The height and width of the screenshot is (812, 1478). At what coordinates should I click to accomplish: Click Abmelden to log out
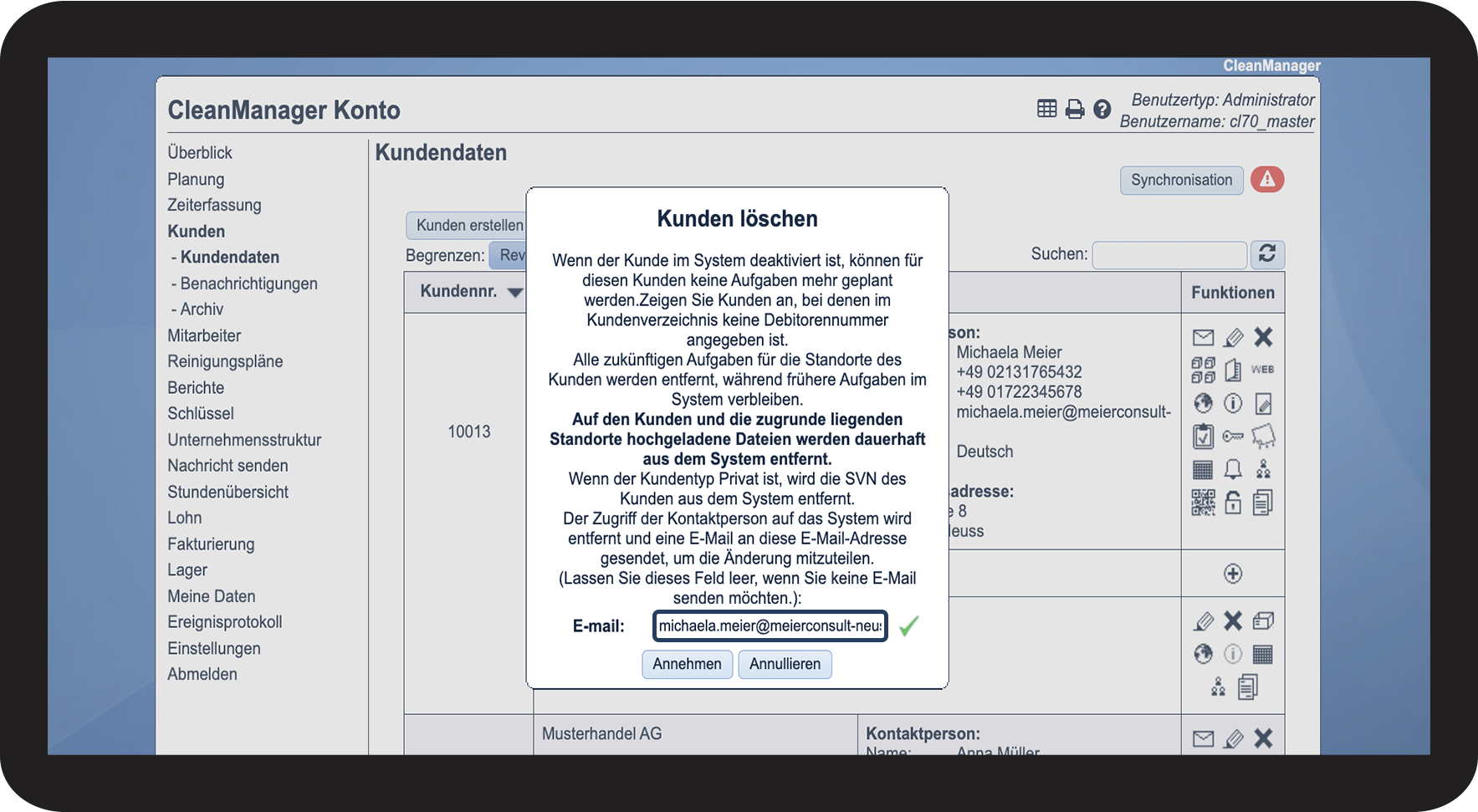pyautogui.click(x=202, y=674)
